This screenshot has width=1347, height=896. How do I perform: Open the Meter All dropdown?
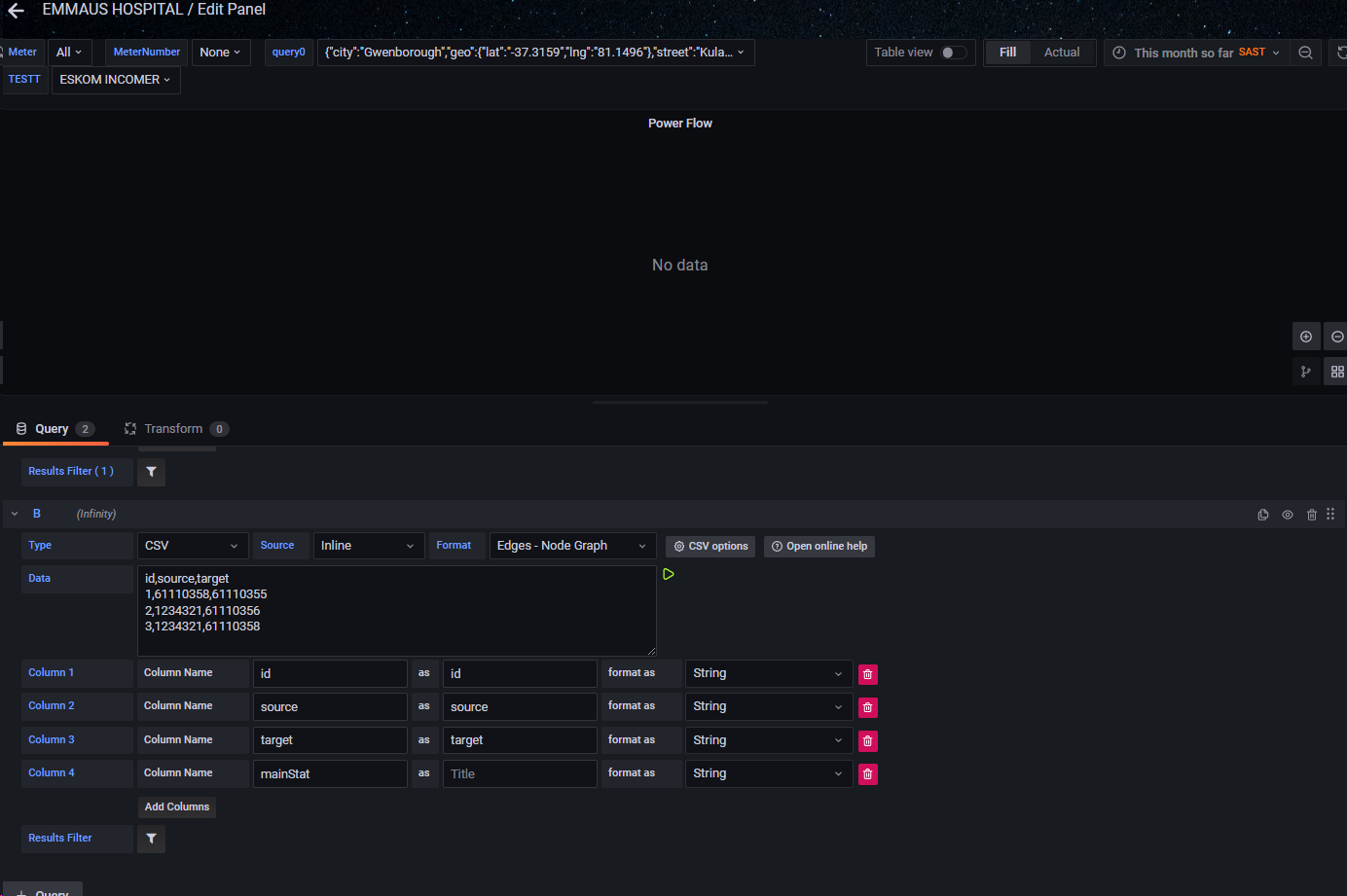pyautogui.click(x=69, y=53)
